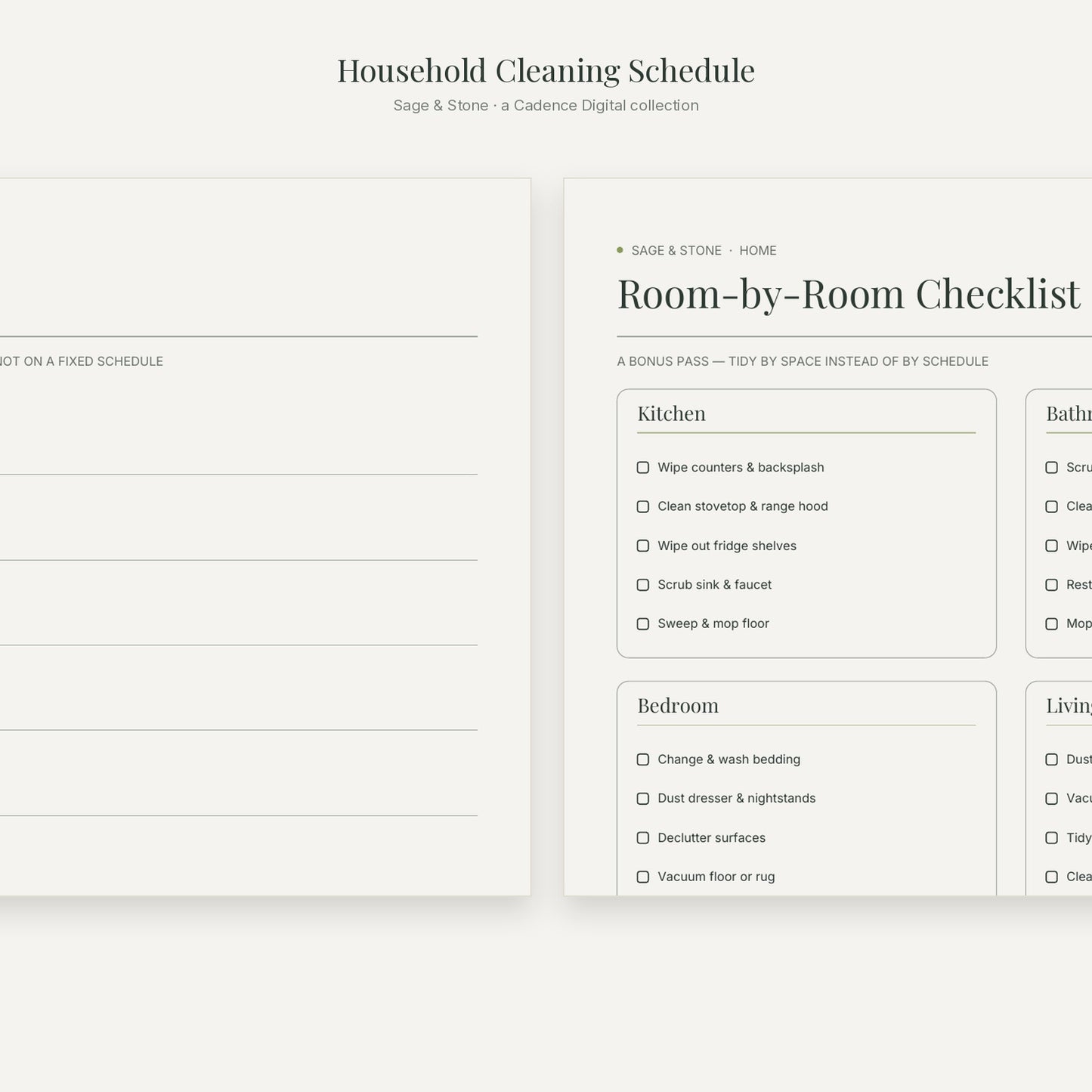Click the Household Cleaning Schedule title

point(546,71)
